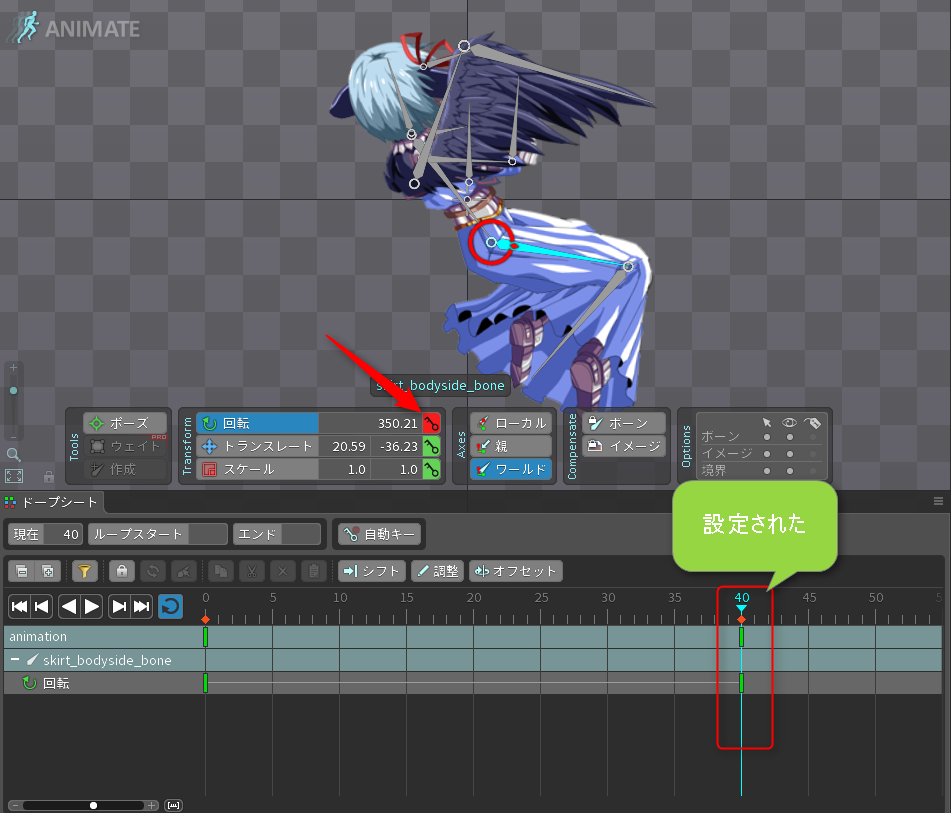Click the disabled key-selection icon
This screenshot has height=813, width=951.
point(184,571)
